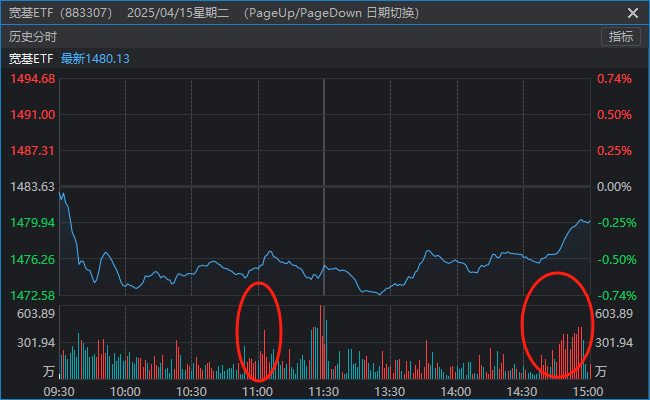The image size is (650, 400).
Task: Click the 09:30 opening time label
Action: 59,391
